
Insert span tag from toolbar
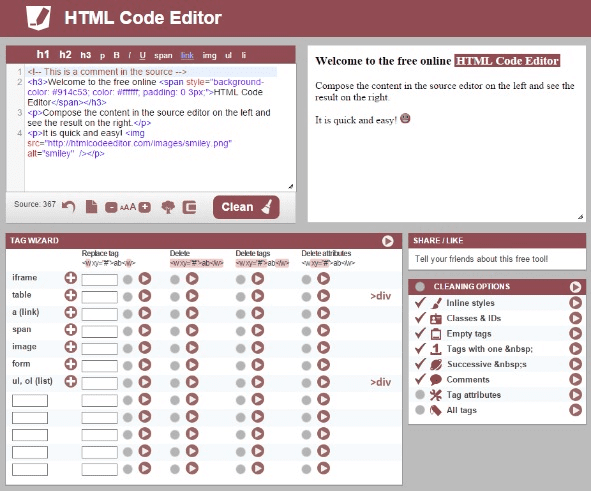coord(163,56)
